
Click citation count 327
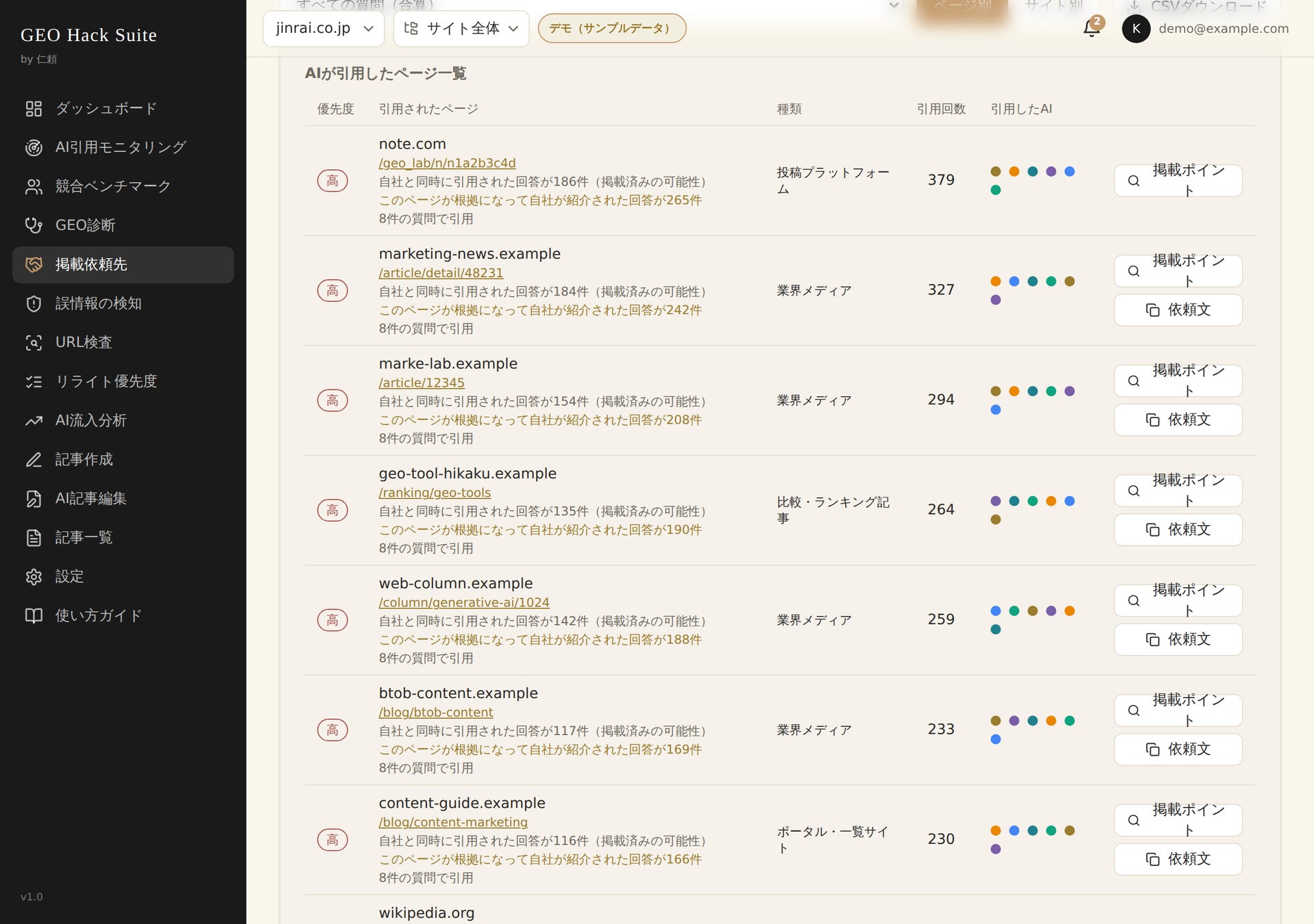point(941,290)
